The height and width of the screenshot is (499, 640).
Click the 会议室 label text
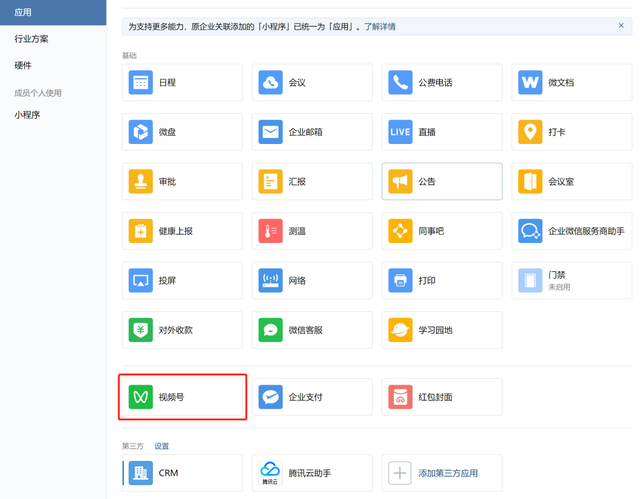point(561,181)
